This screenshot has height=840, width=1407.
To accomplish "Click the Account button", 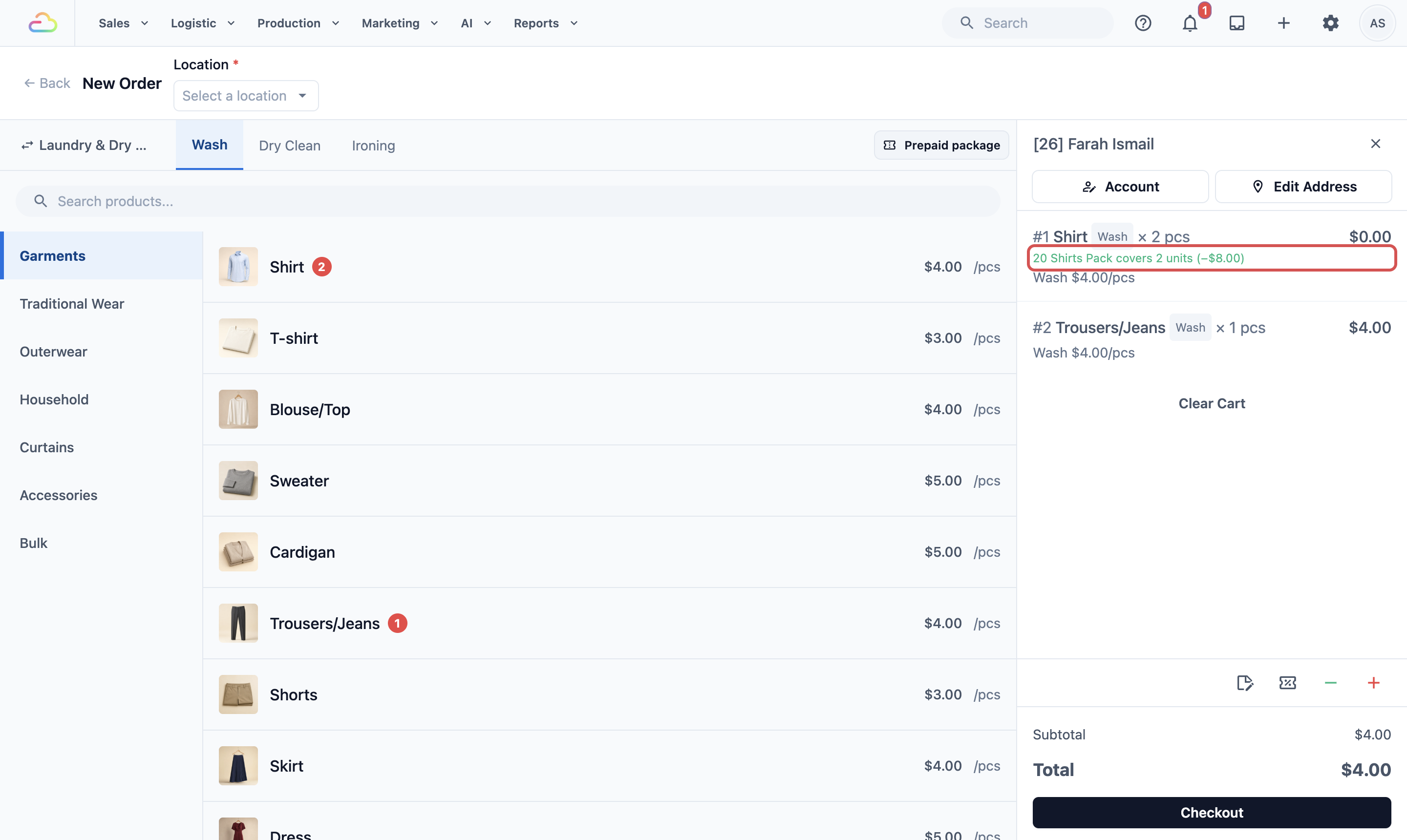I will (x=1120, y=186).
